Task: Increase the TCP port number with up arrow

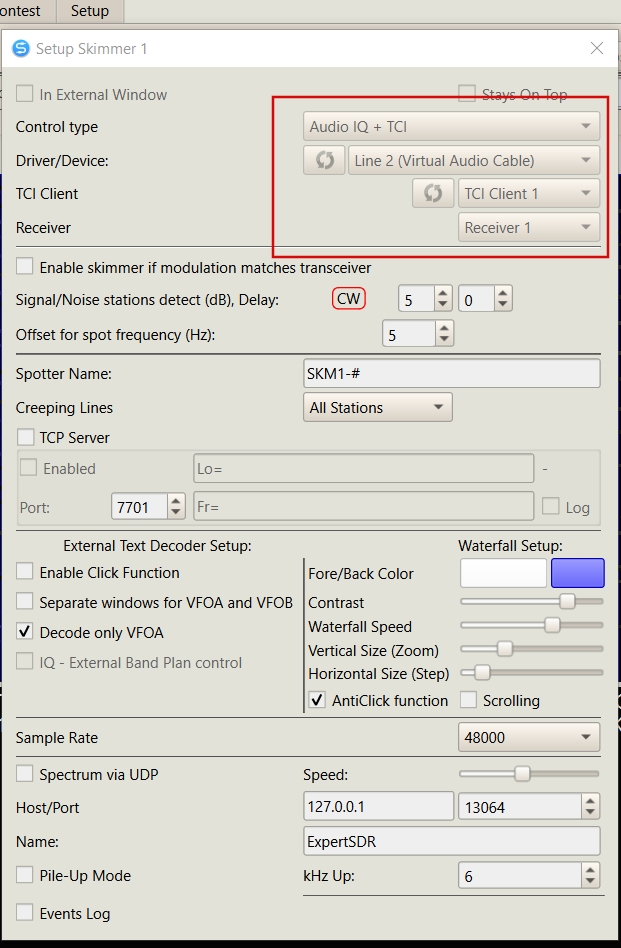Action: pyautogui.click(x=177, y=501)
